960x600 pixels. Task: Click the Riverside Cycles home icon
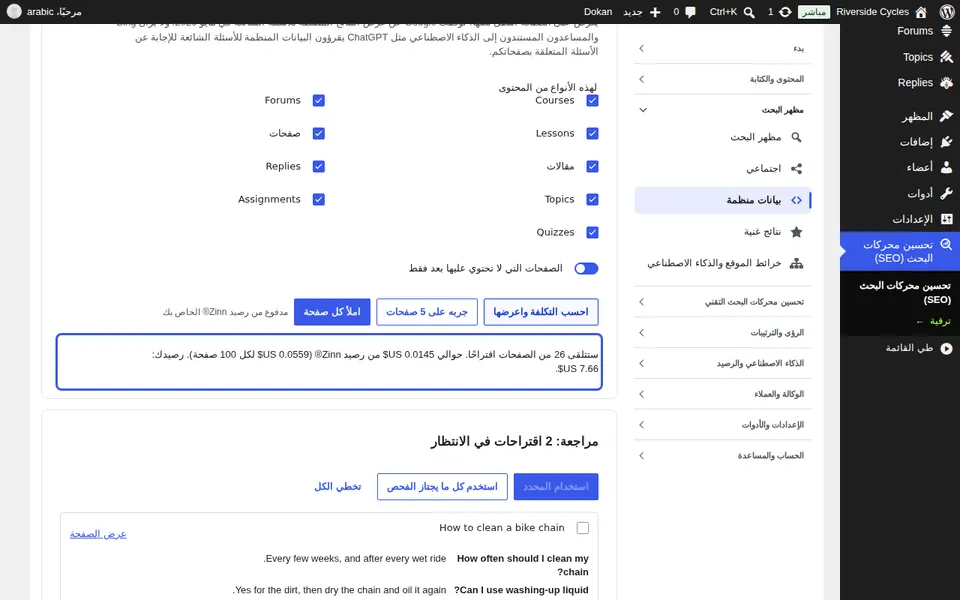921,12
